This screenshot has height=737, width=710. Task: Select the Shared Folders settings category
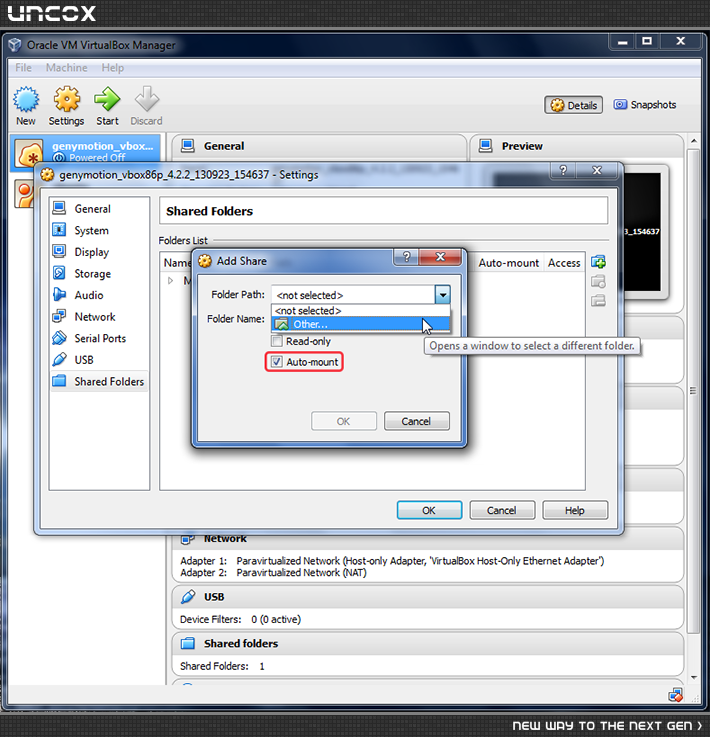(99, 381)
